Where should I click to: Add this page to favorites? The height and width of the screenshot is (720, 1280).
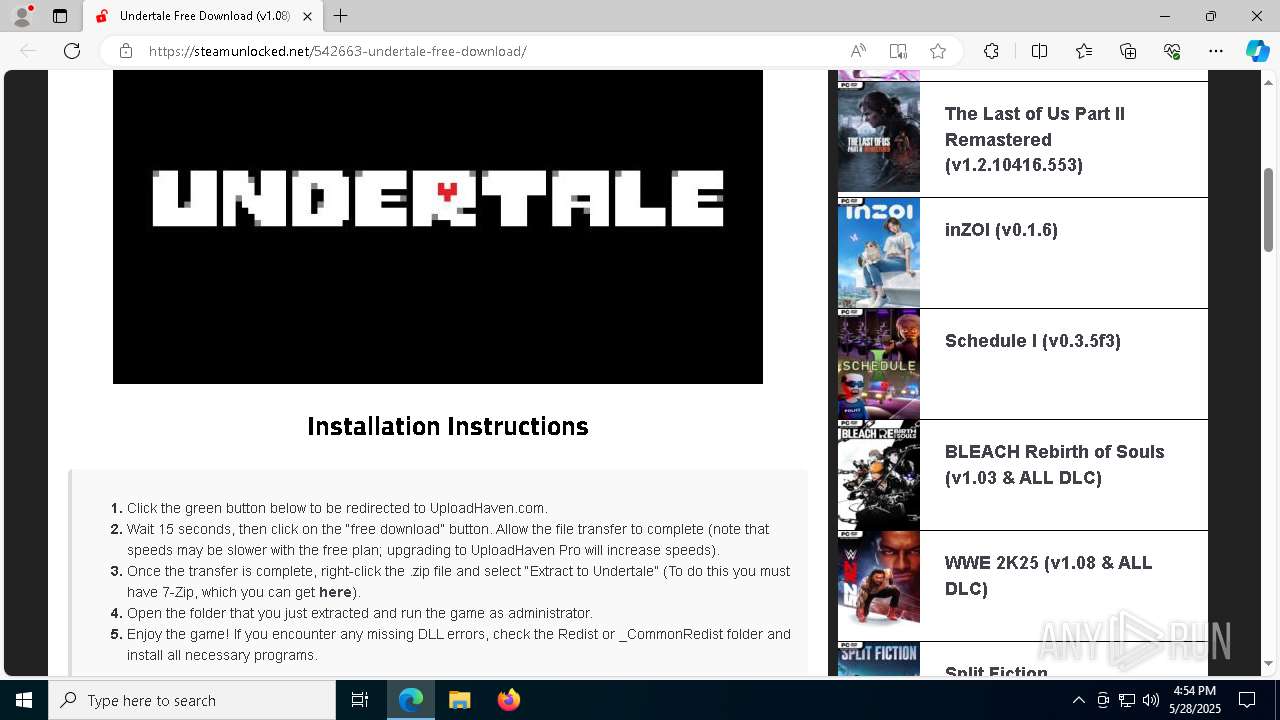coord(938,51)
